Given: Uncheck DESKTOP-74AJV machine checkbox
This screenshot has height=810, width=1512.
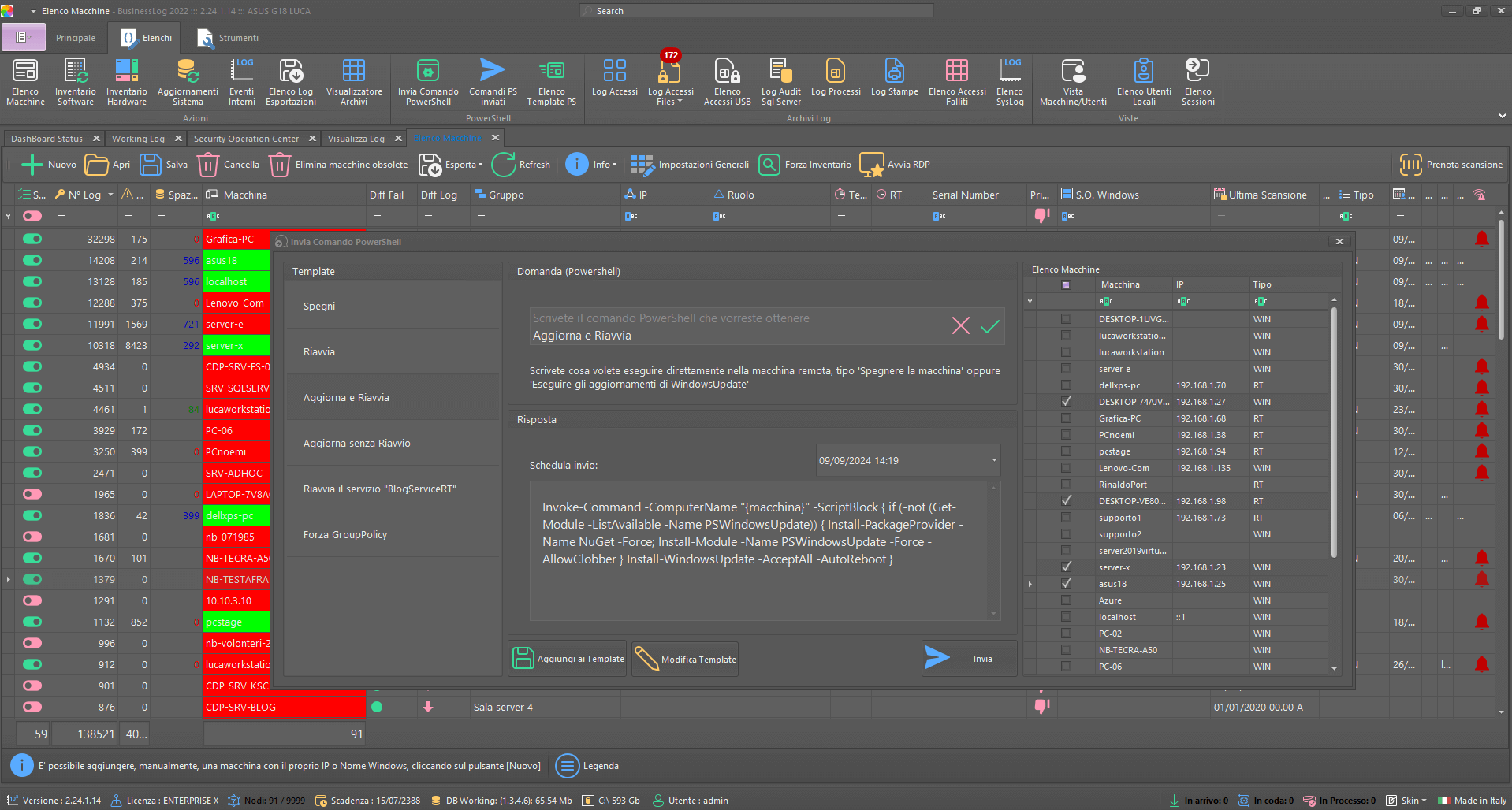Looking at the screenshot, I should pos(1066,402).
